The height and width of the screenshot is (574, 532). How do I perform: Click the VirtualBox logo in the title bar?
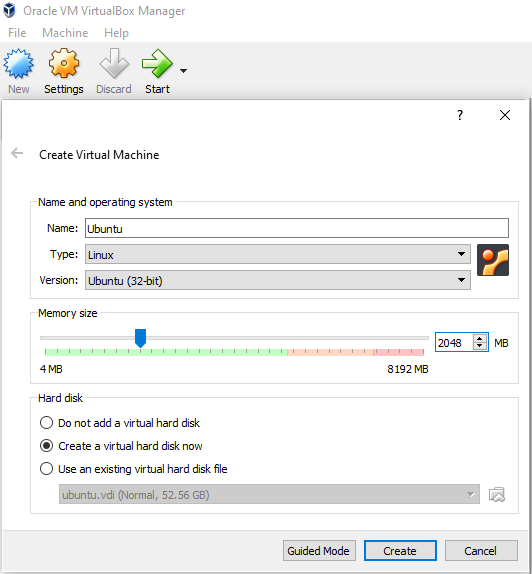pos(10,11)
